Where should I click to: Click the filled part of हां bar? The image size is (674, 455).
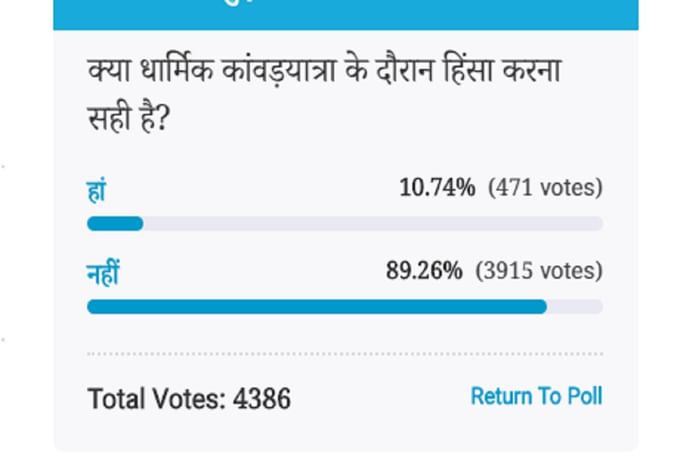[115, 223]
